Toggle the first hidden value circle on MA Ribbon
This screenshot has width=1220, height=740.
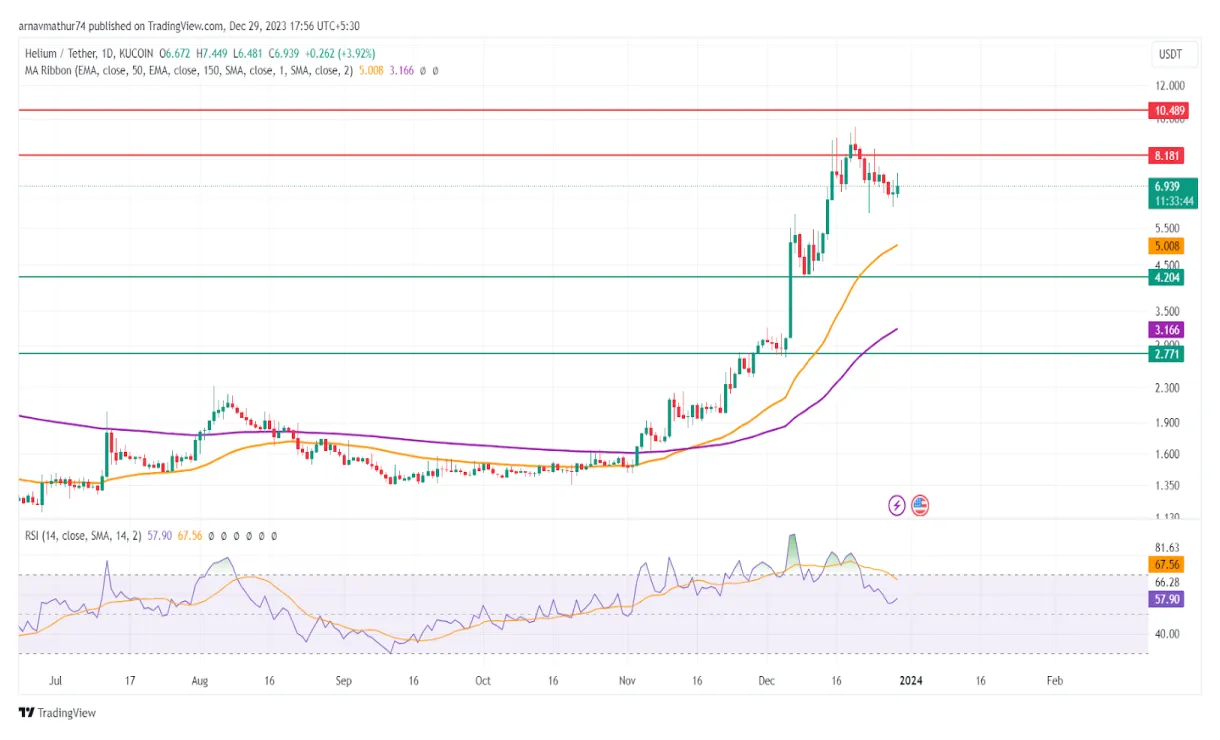point(423,71)
